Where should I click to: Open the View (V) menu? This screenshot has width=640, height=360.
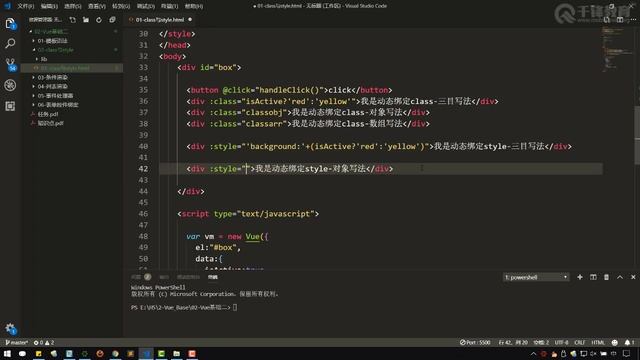(97, 6)
